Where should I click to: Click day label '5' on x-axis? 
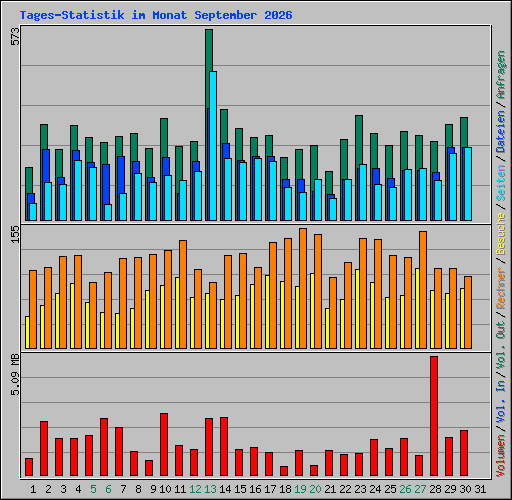click(93, 489)
